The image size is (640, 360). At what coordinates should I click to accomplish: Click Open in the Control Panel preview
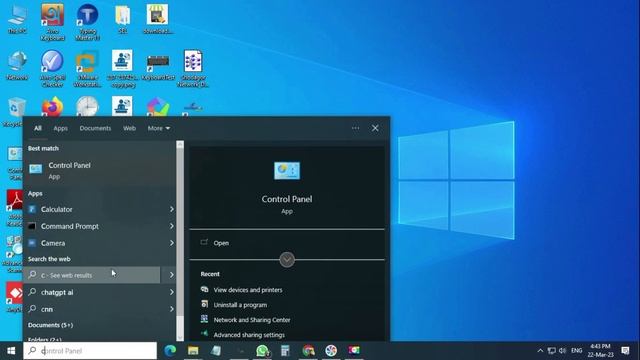[x=221, y=243]
